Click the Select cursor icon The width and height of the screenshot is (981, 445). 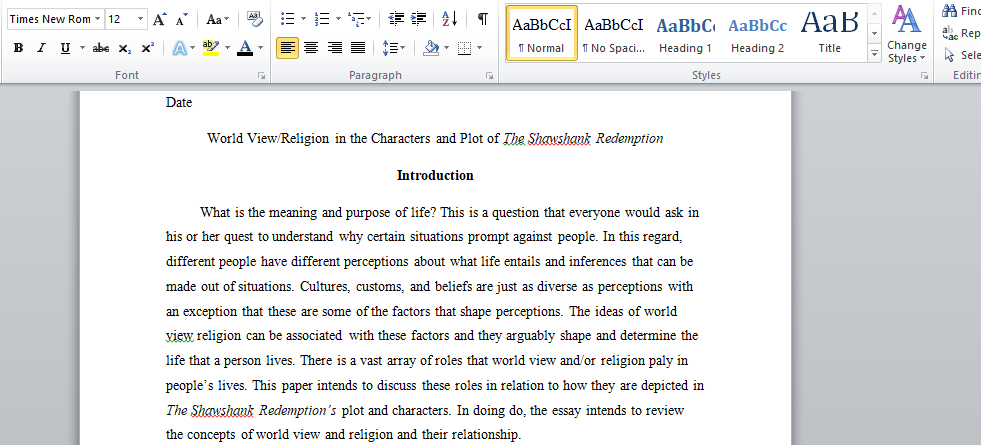click(950, 56)
